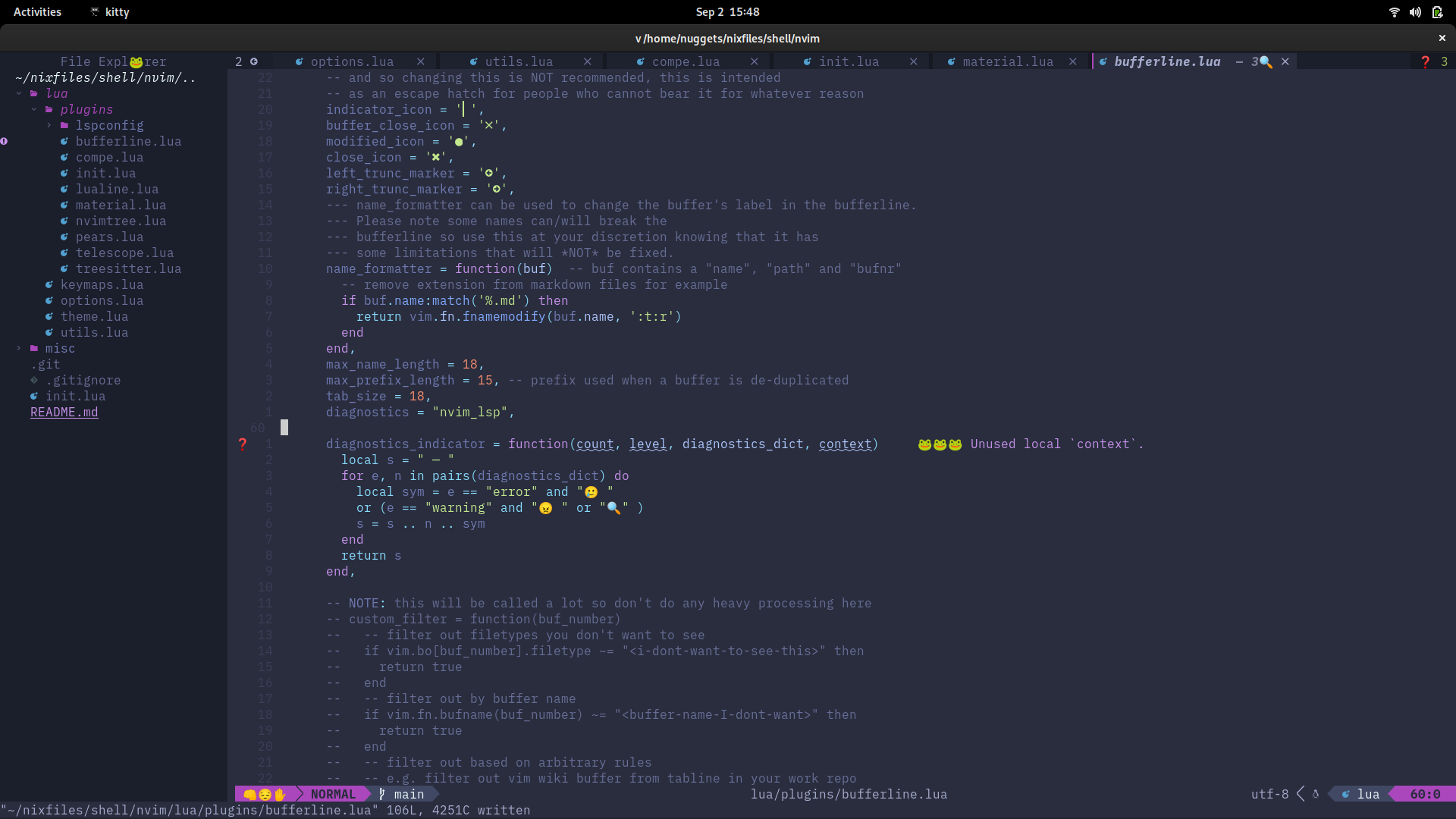
Task: Click the 60:0 cursor position in statusline
Action: 1425,794
